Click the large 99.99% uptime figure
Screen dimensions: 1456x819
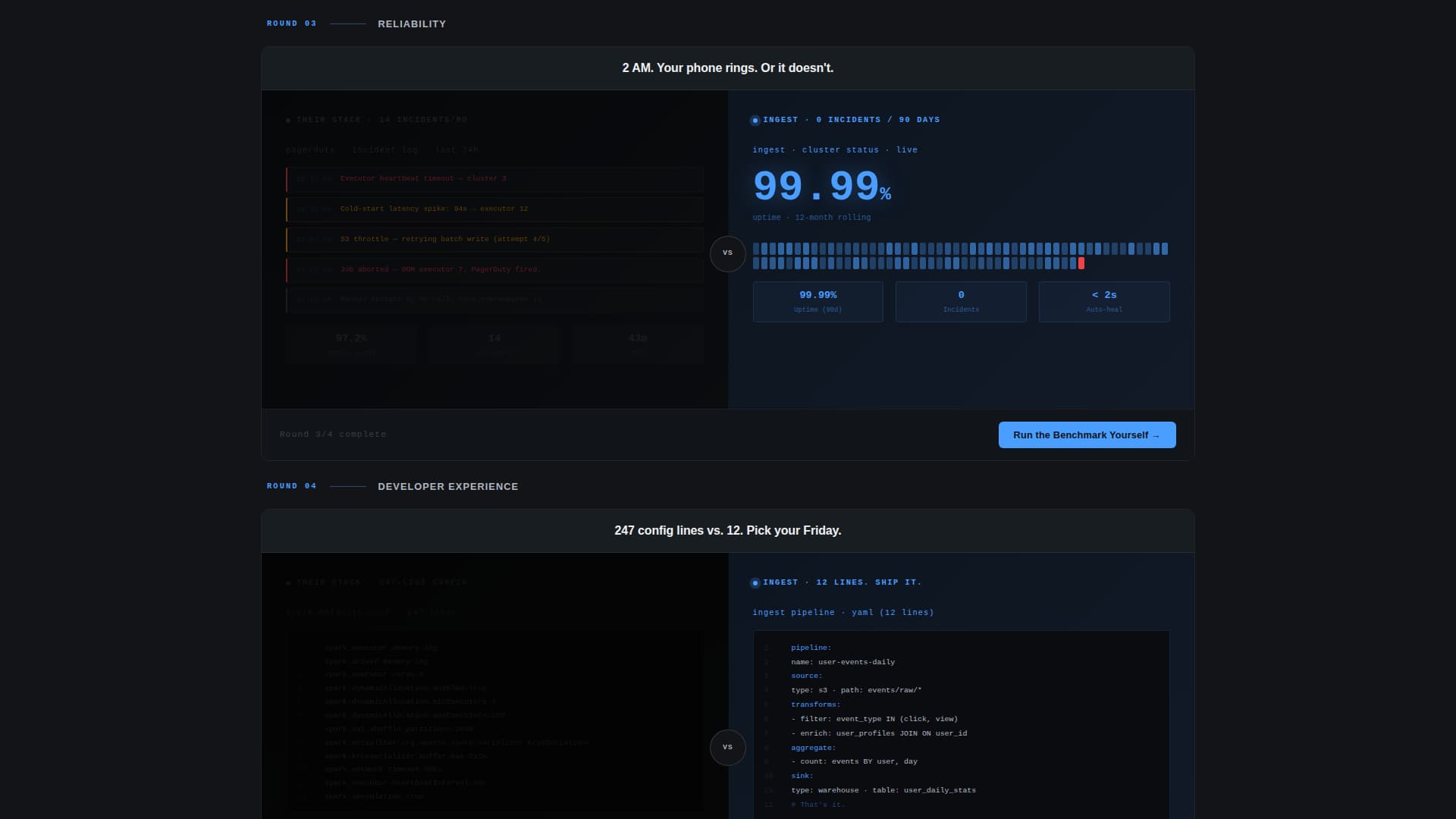tap(821, 187)
